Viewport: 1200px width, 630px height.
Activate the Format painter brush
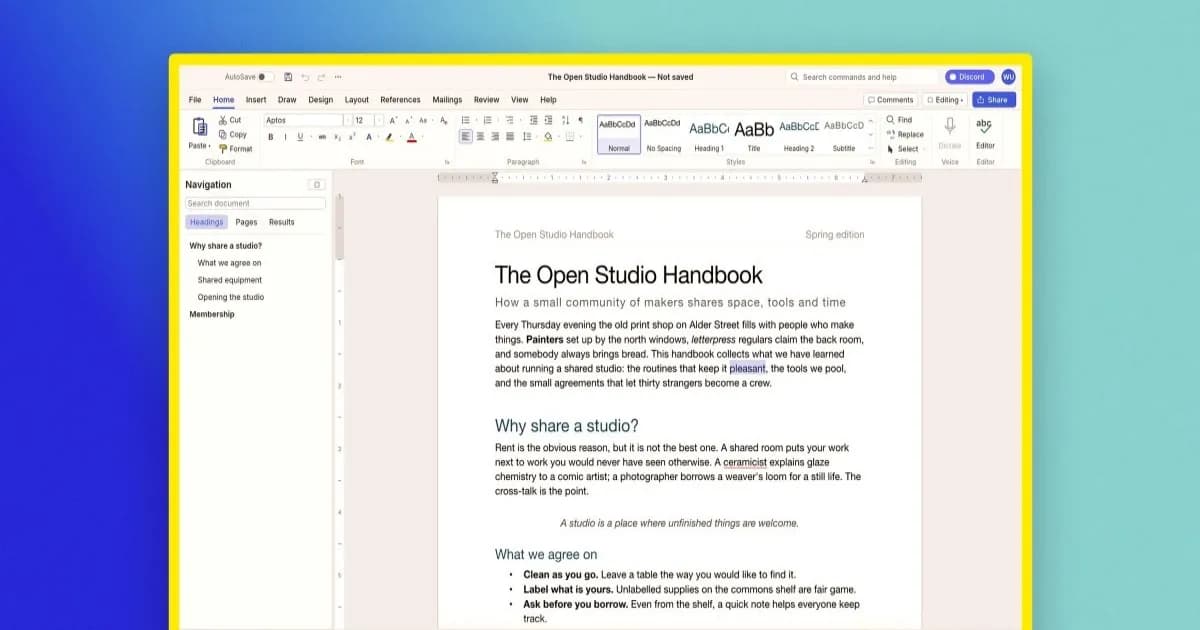click(x=223, y=148)
